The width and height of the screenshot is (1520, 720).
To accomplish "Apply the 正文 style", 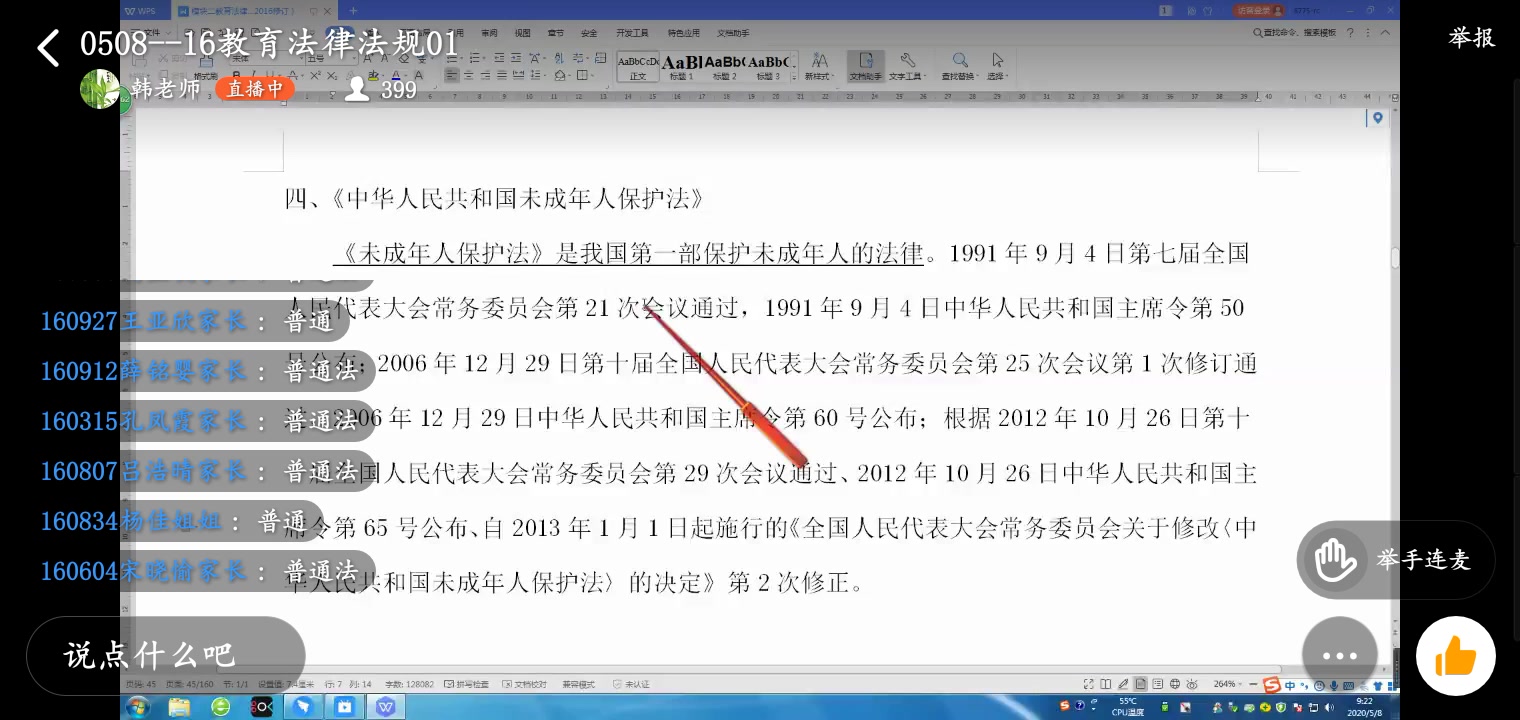I will (x=637, y=66).
